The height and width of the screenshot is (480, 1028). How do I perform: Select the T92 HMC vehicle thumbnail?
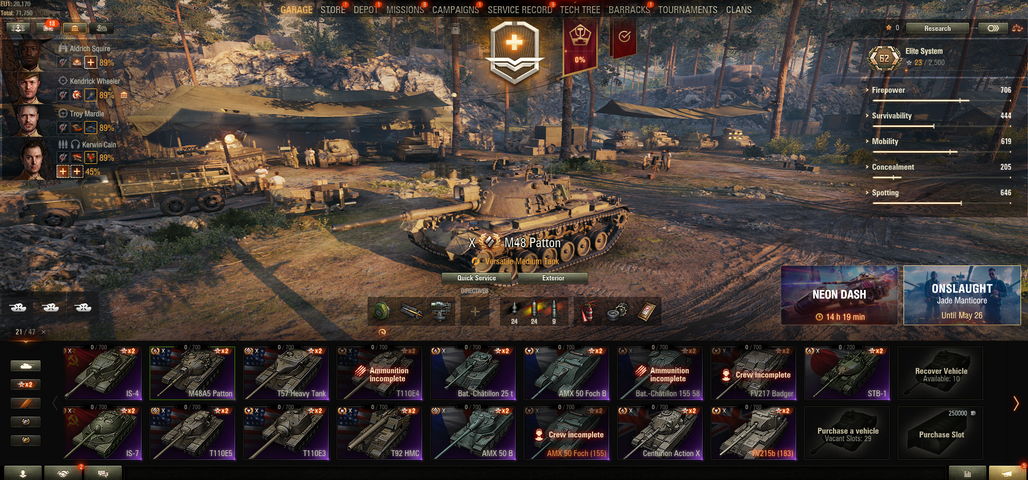380,433
